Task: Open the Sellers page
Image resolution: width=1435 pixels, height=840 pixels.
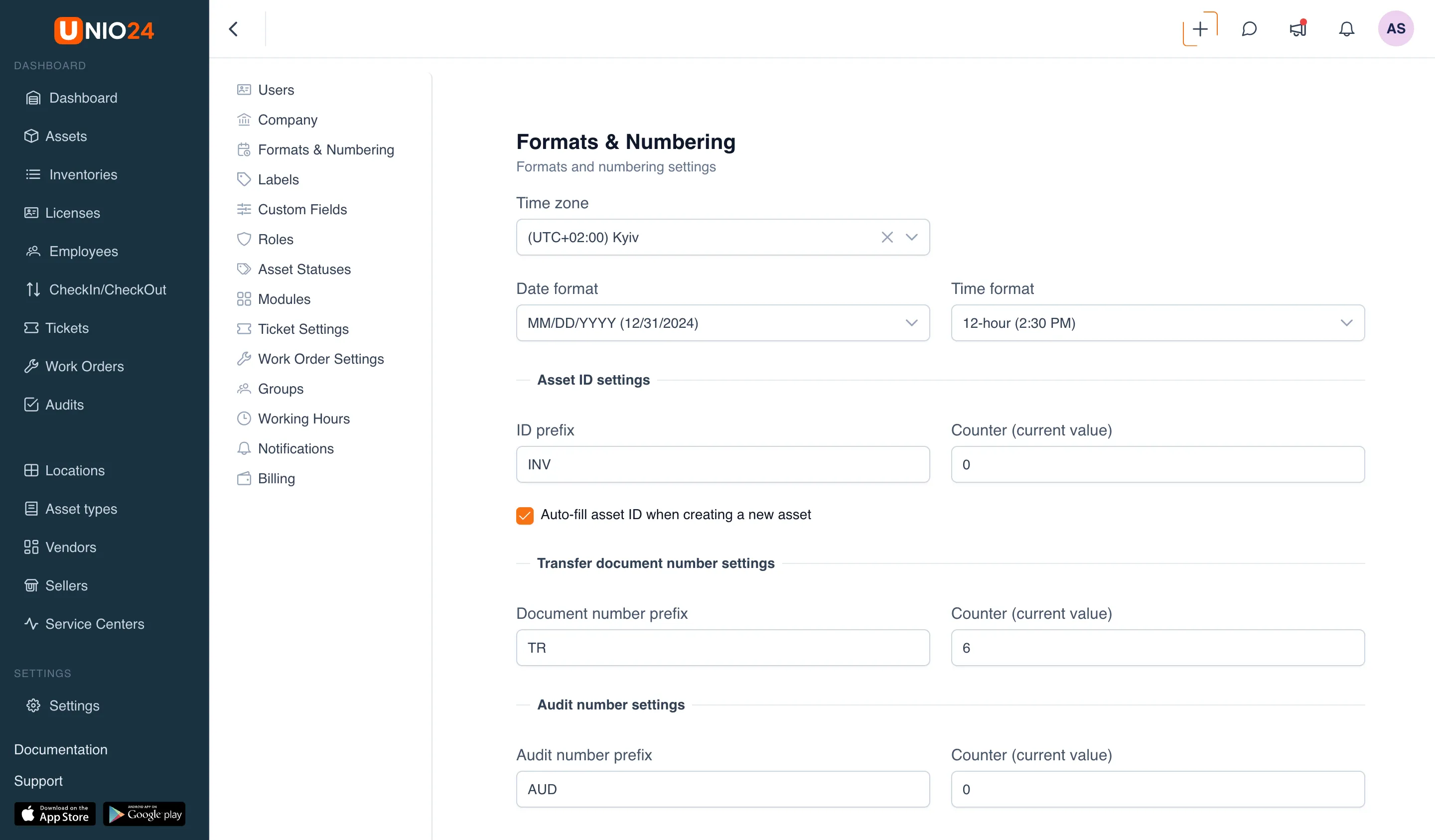Action: click(56, 585)
